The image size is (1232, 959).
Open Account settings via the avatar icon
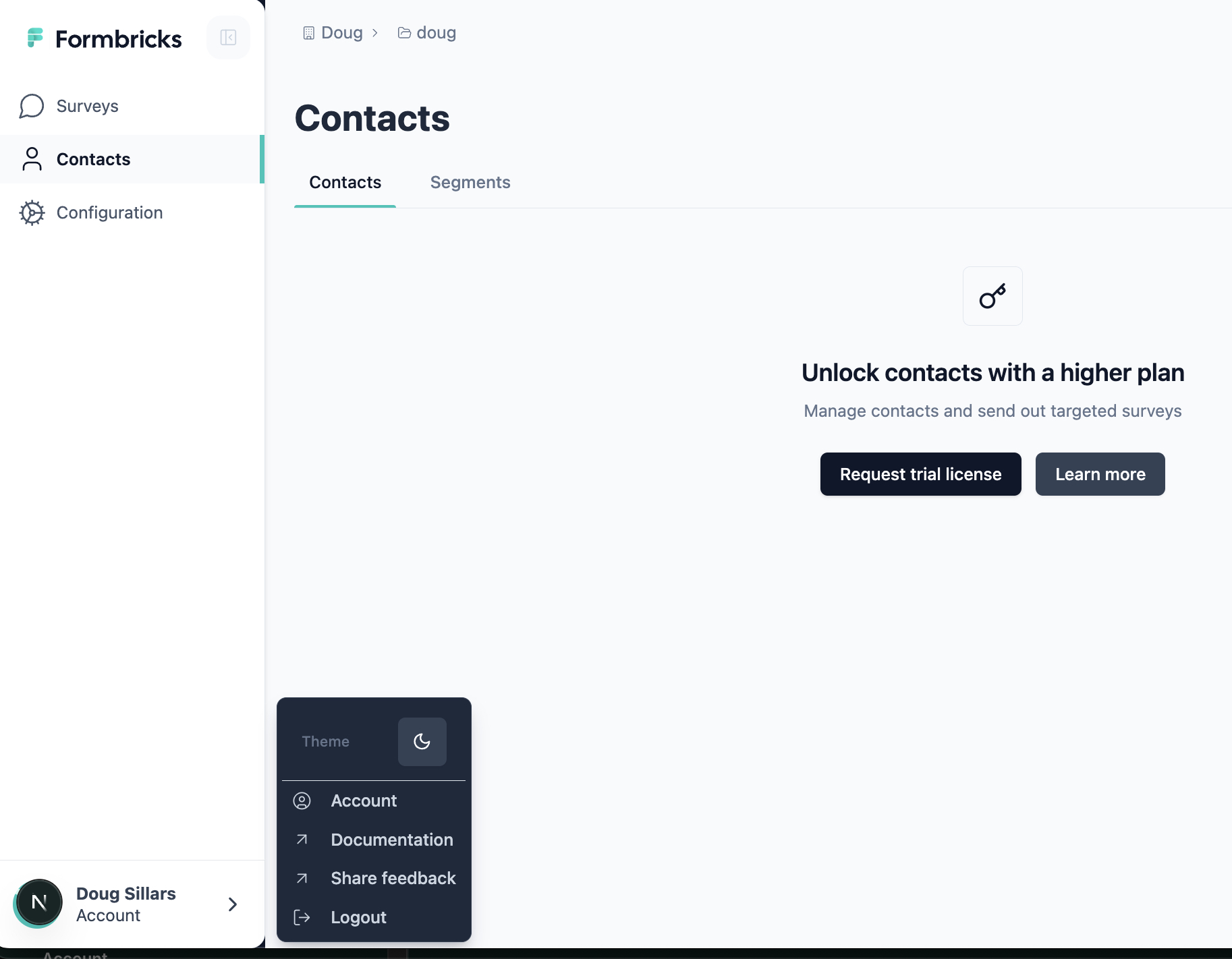302,801
